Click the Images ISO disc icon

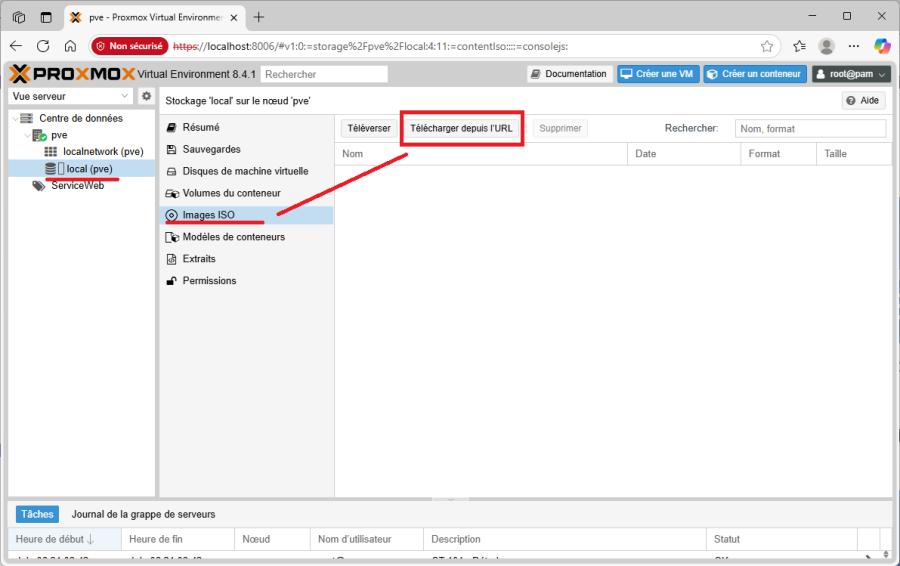point(171,215)
